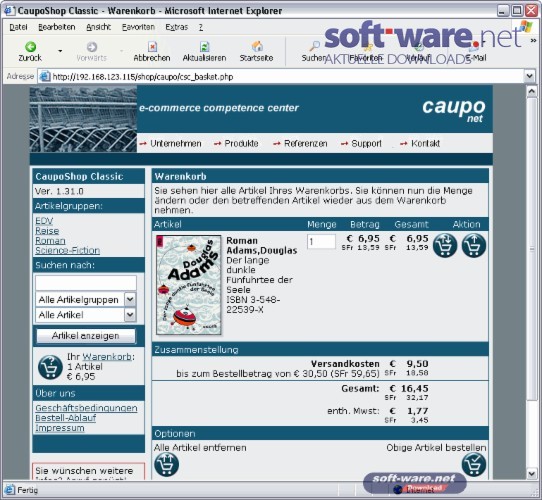Click Obige Artikel bestellen cart icon
The image size is (542, 500).
click(474, 464)
